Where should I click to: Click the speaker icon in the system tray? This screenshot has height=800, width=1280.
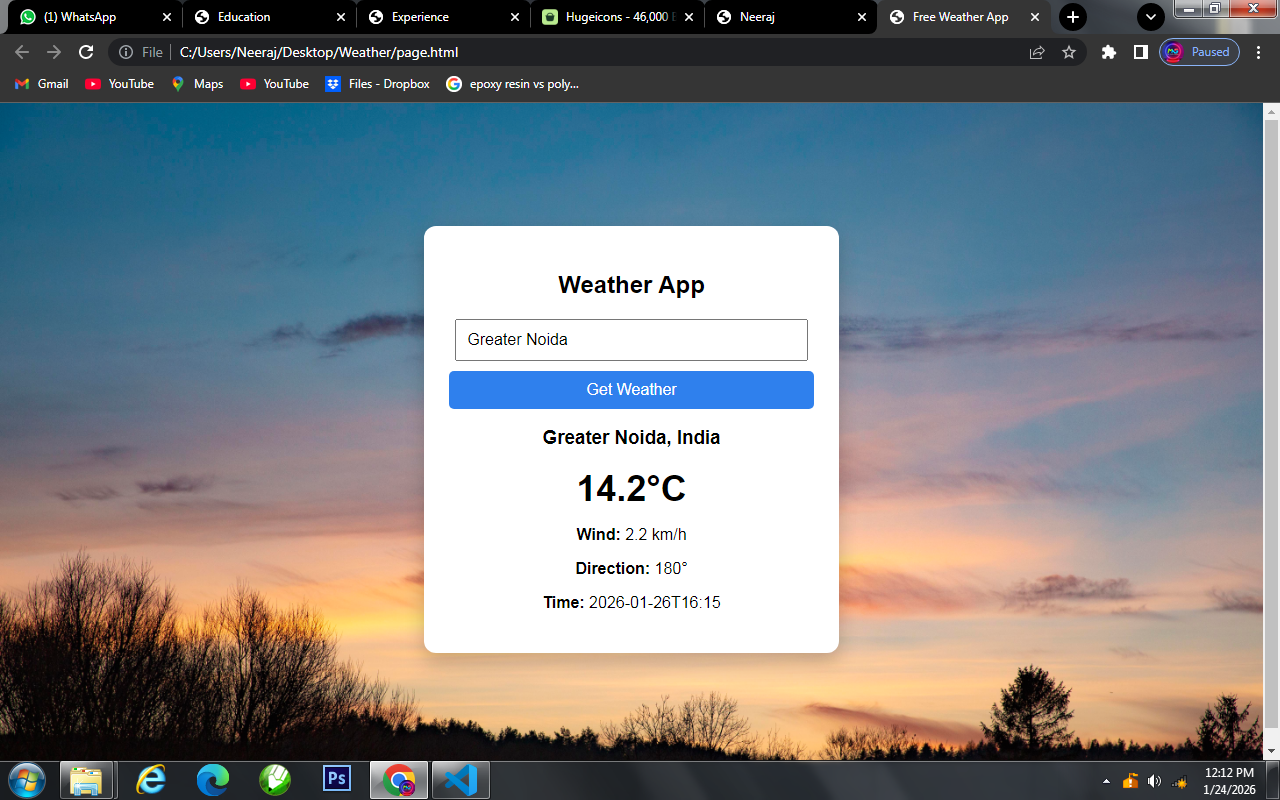pyautogui.click(x=1155, y=780)
